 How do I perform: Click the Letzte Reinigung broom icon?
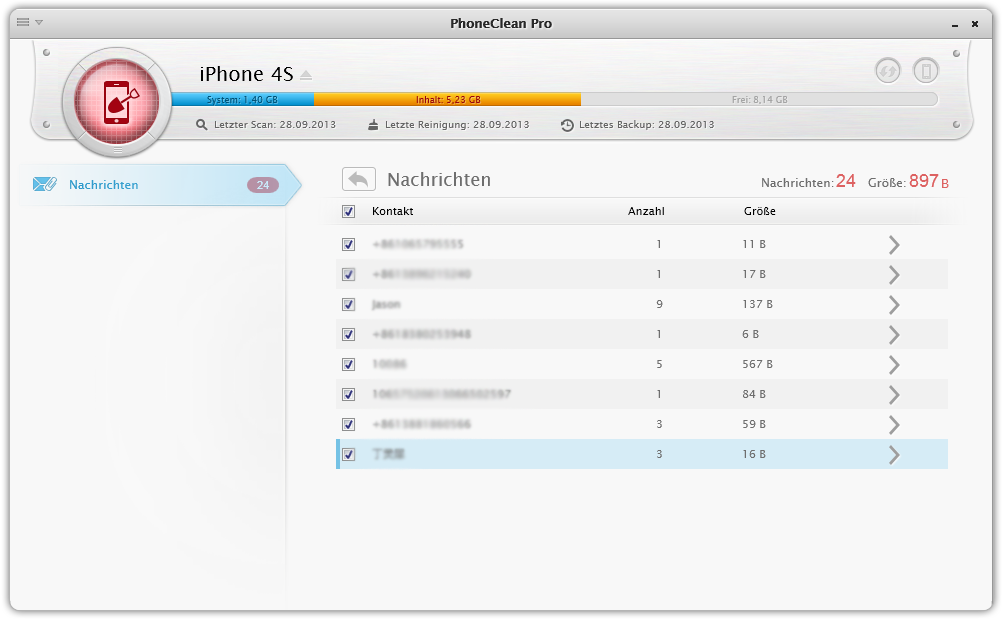[373, 125]
